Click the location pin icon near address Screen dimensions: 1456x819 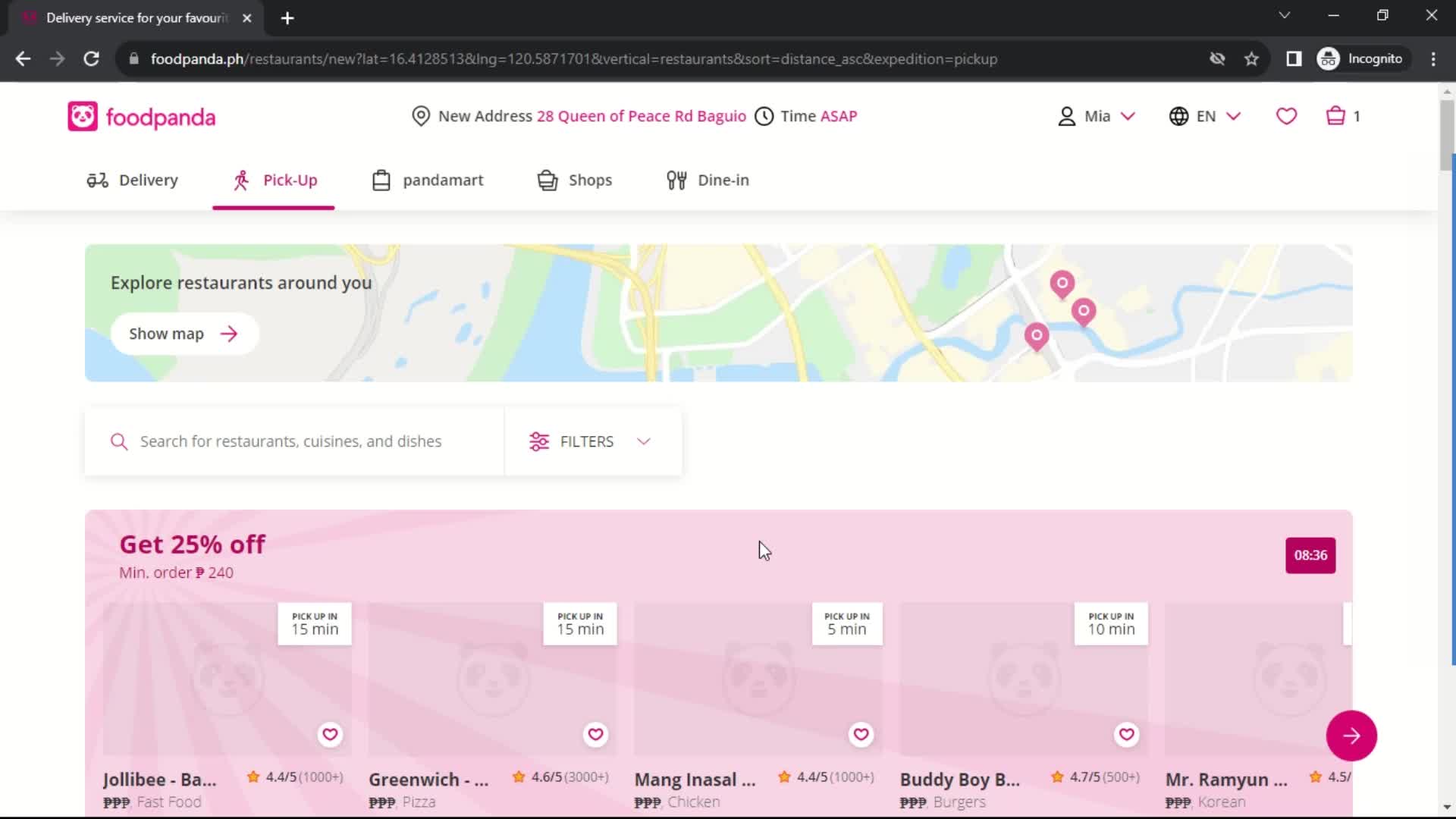tap(420, 116)
